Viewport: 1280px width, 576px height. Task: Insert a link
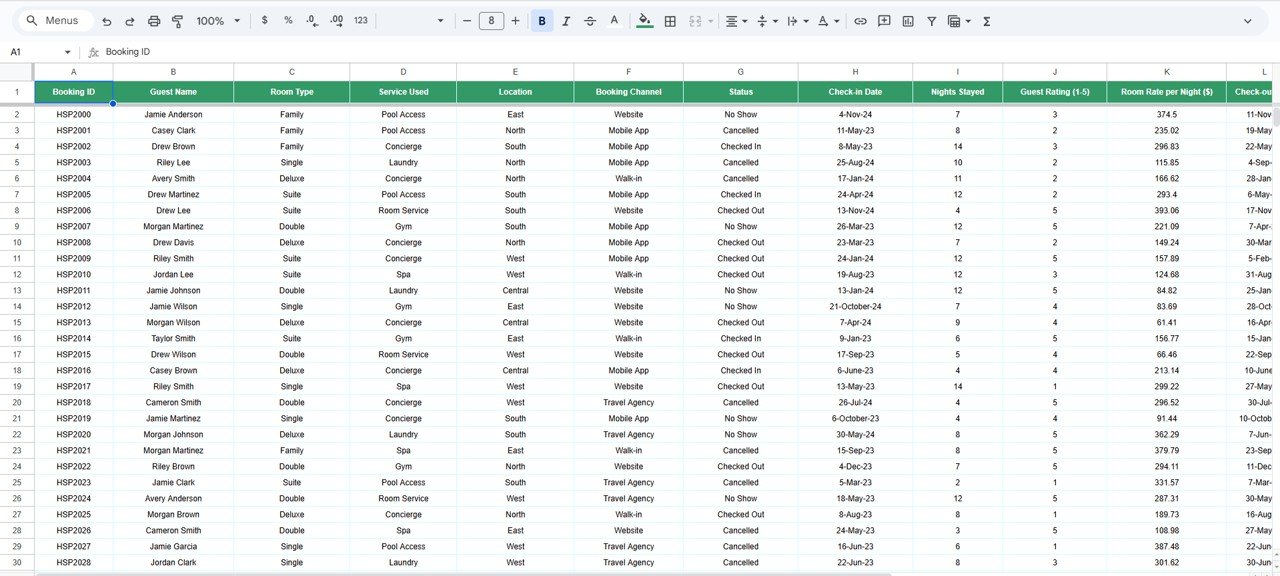coord(860,20)
